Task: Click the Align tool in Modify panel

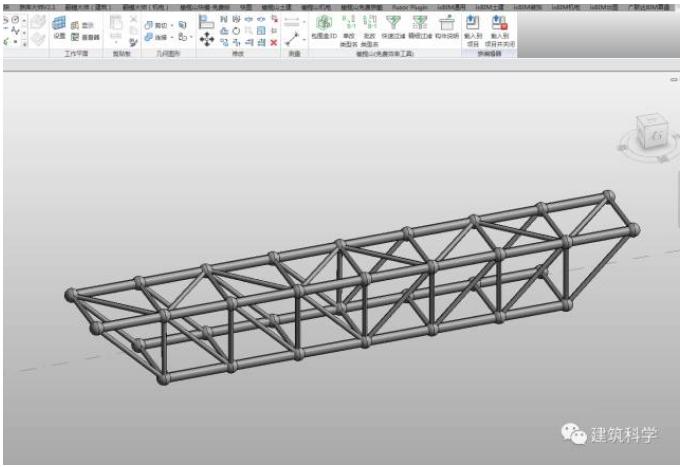Action: [207, 22]
